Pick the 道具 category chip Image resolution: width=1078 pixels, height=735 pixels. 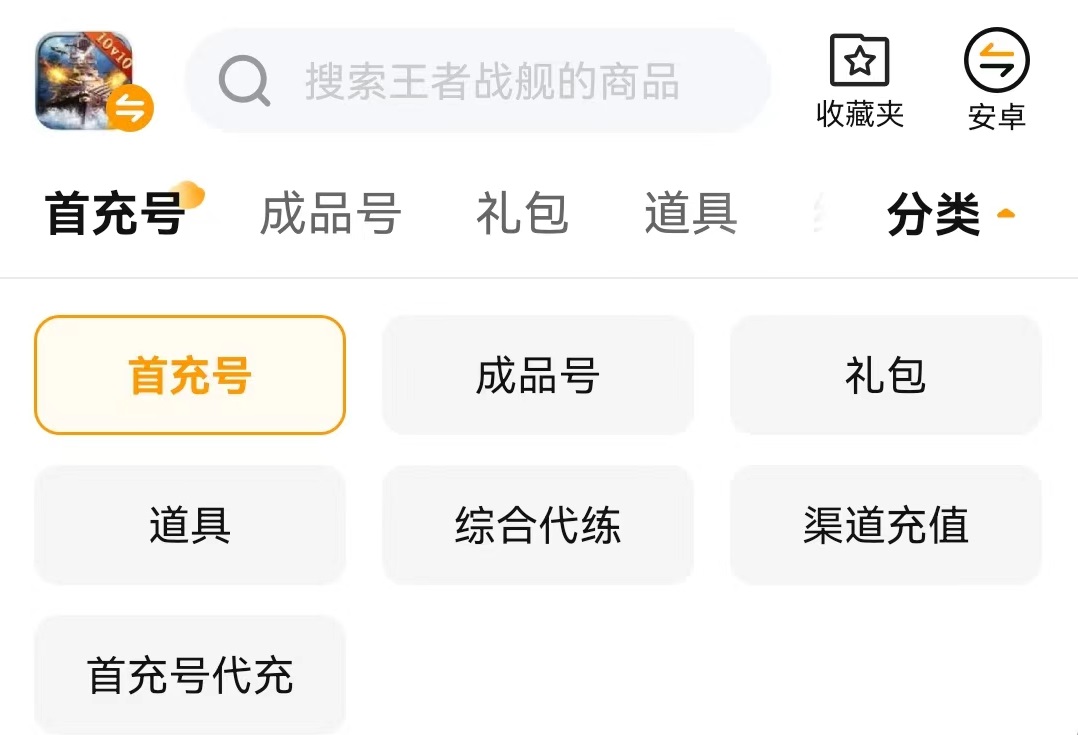pos(190,525)
